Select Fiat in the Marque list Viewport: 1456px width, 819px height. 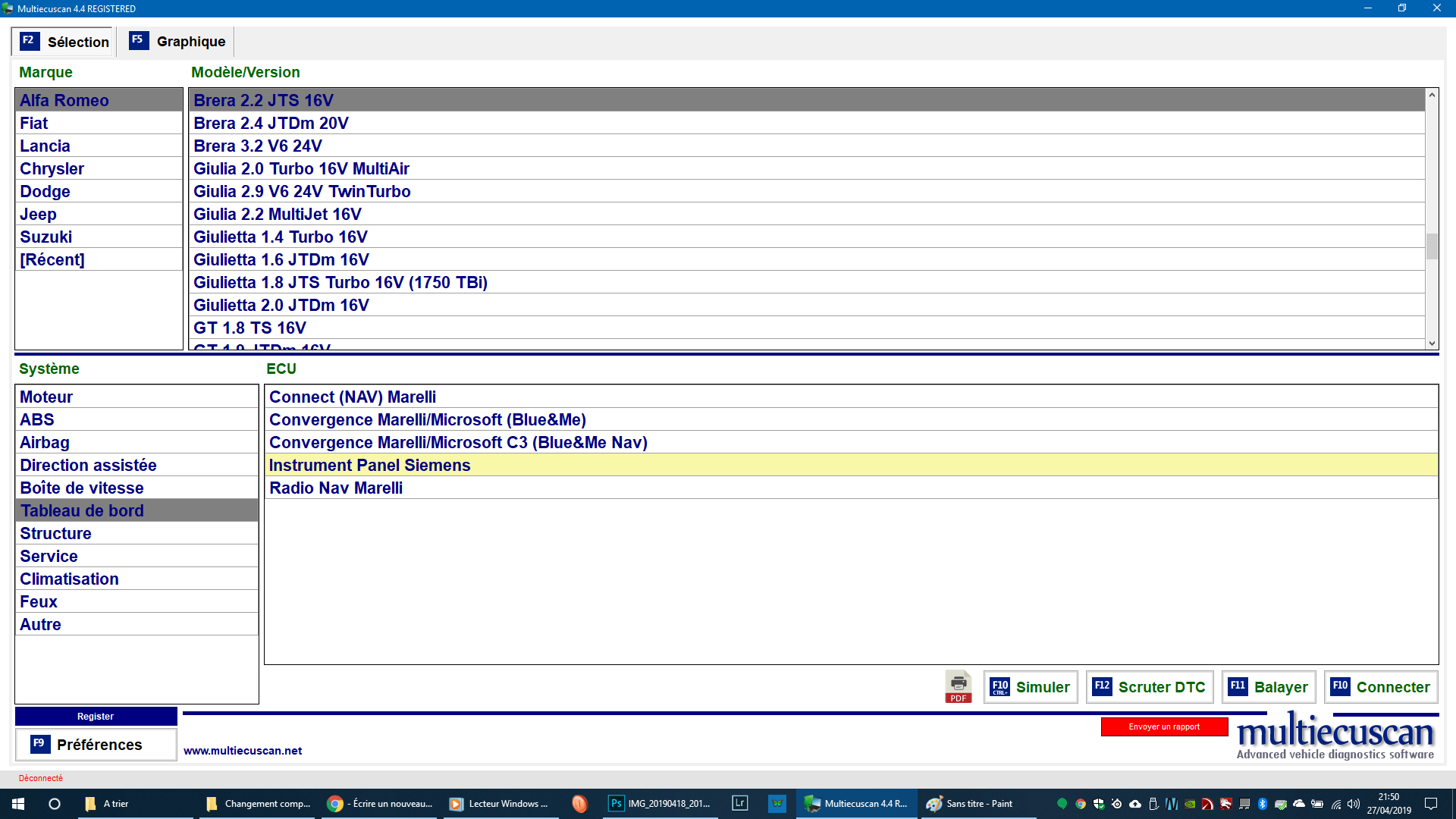coord(34,124)
